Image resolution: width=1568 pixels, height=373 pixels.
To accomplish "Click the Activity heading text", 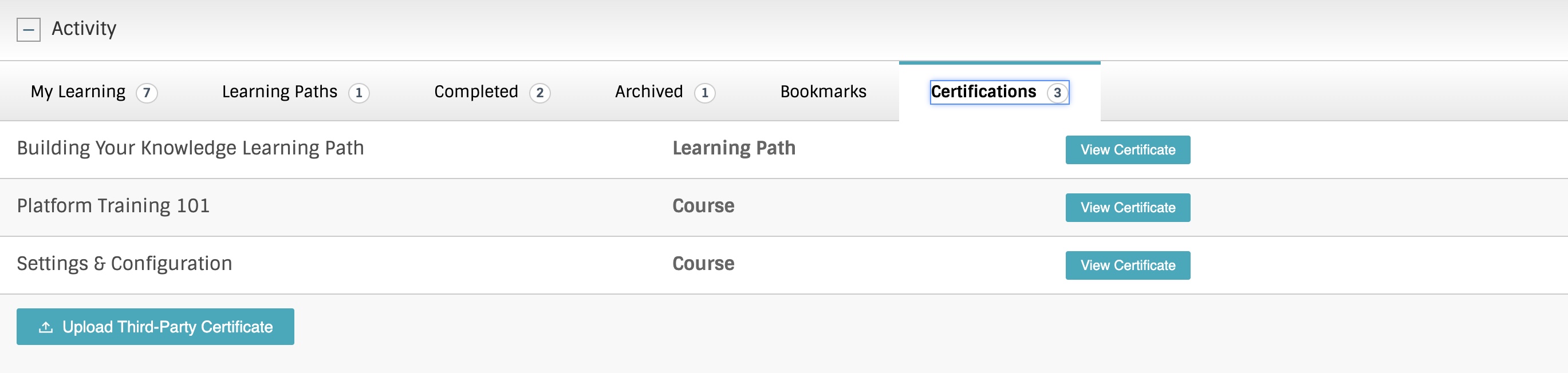I will click(x=84, y=29).
